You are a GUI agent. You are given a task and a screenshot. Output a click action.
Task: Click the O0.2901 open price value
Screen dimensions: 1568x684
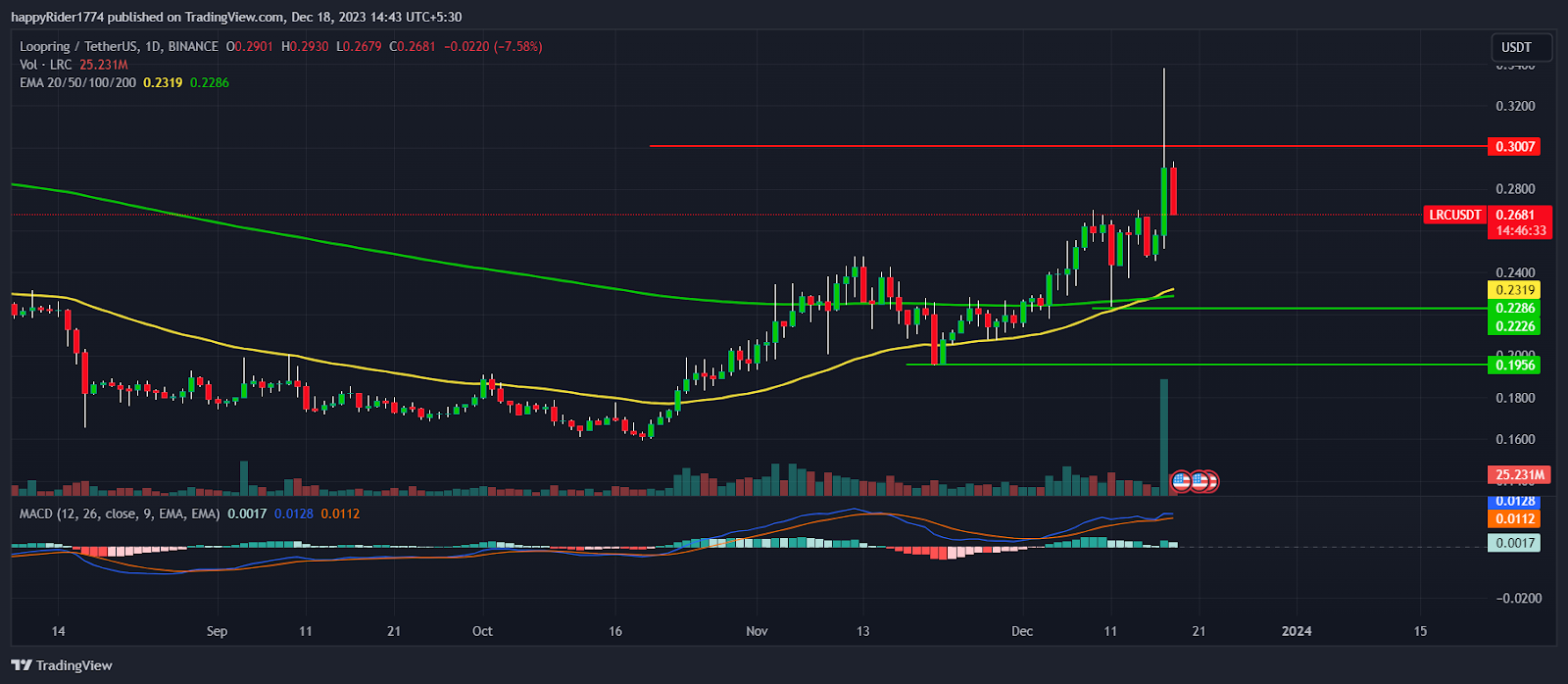tap(250, 46)
